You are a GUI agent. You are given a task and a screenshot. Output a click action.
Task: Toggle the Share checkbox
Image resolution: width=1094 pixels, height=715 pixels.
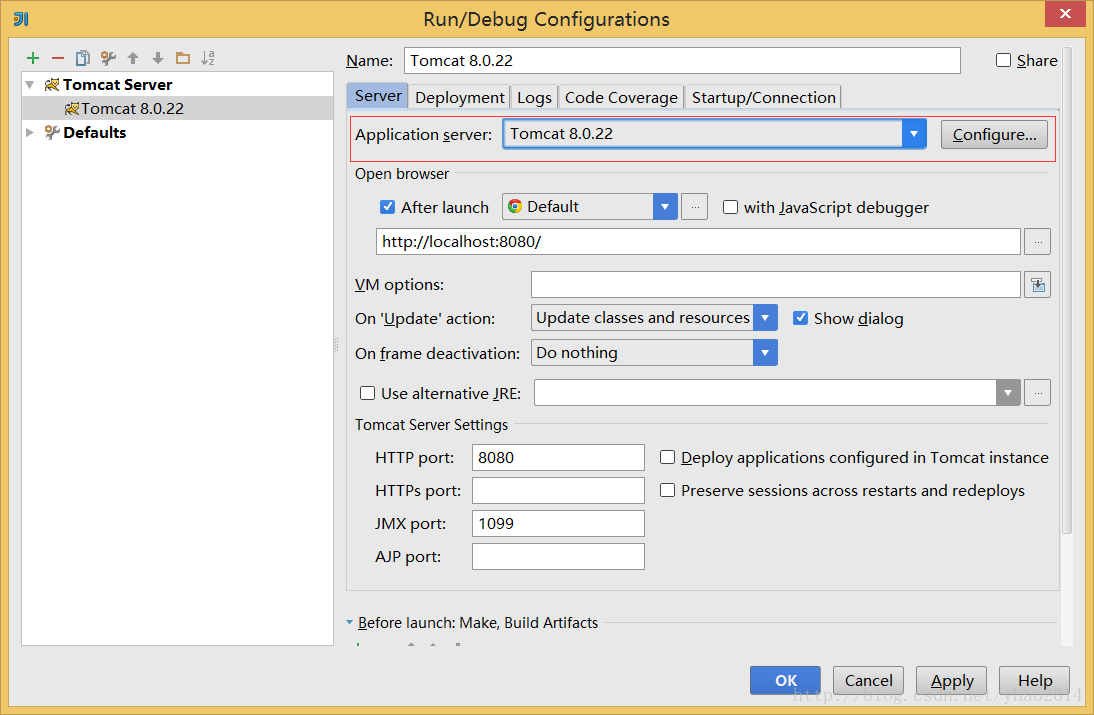coord(1003,60)
